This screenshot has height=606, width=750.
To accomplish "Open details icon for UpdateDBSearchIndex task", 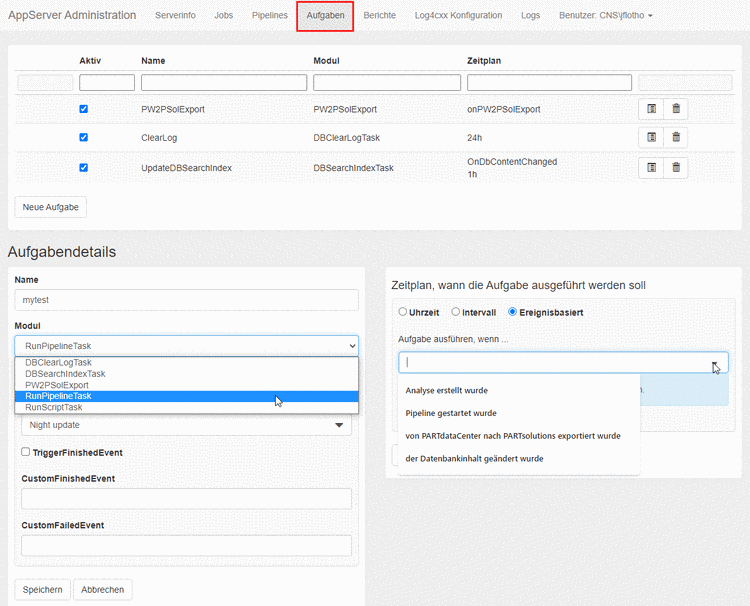I will pyautogui.click(x=651, y=167).
